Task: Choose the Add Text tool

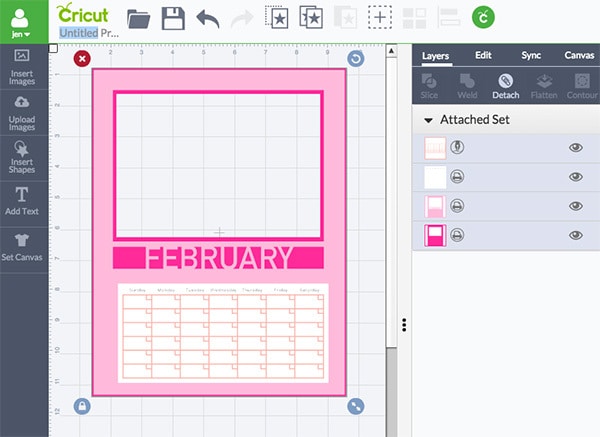Action: point(22,201)
